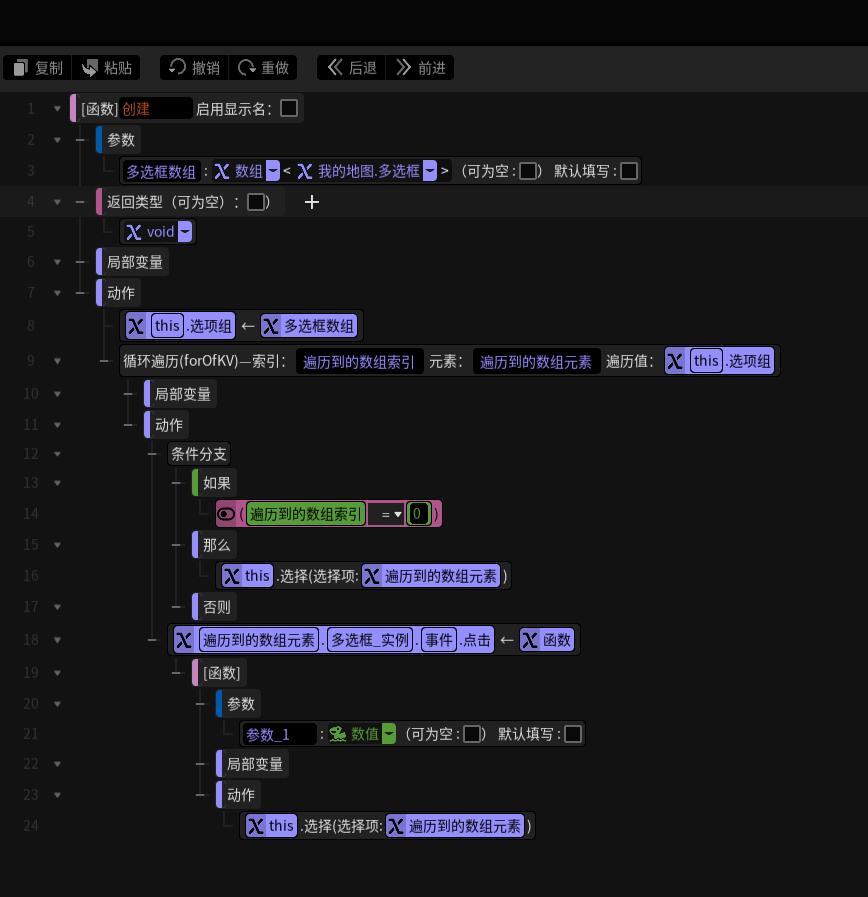Collapse line 12 条件分支 node

tap(57, 454)
